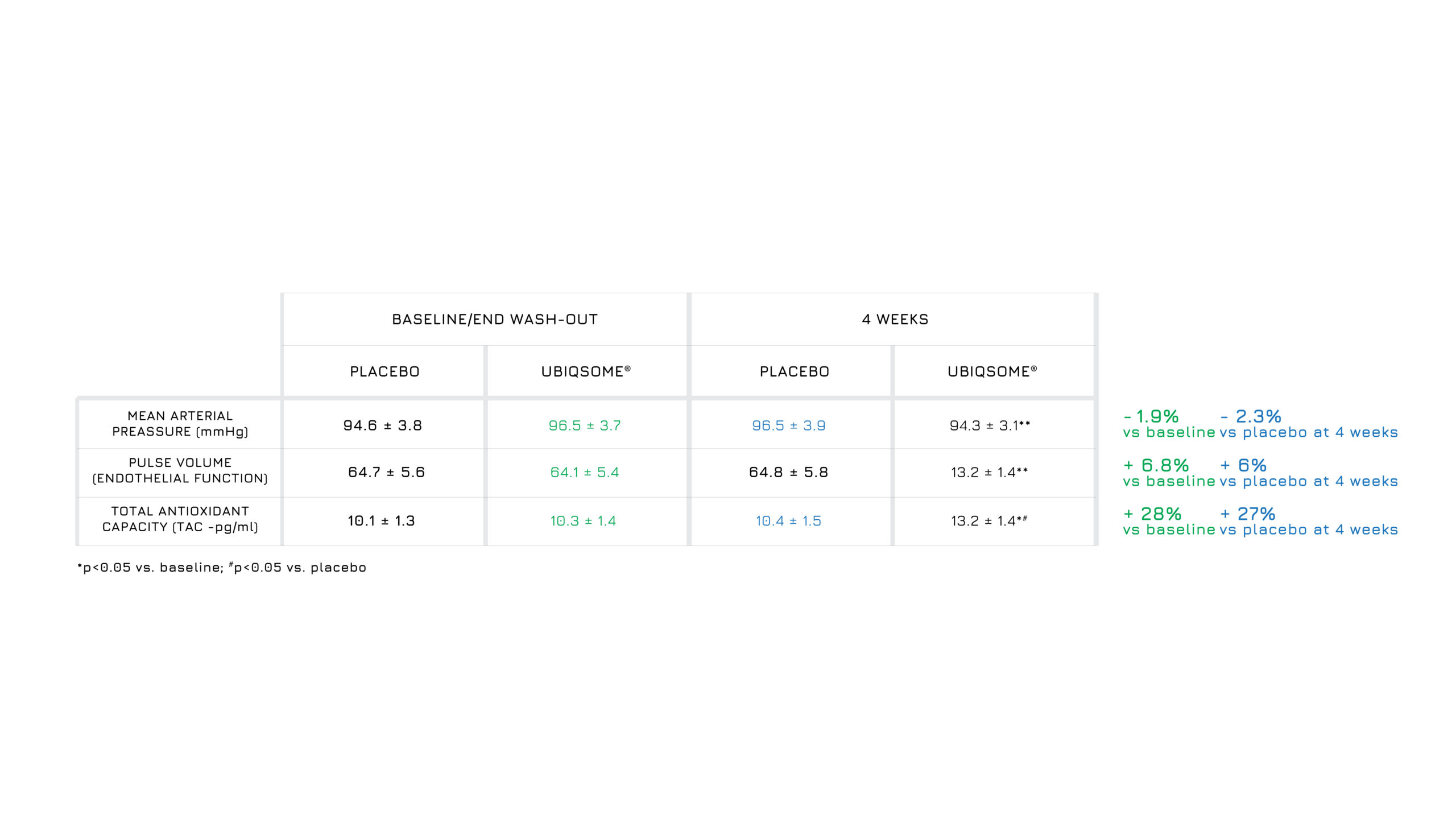
Task: Select the Pulse Volume row label
Action: [180, 470]
